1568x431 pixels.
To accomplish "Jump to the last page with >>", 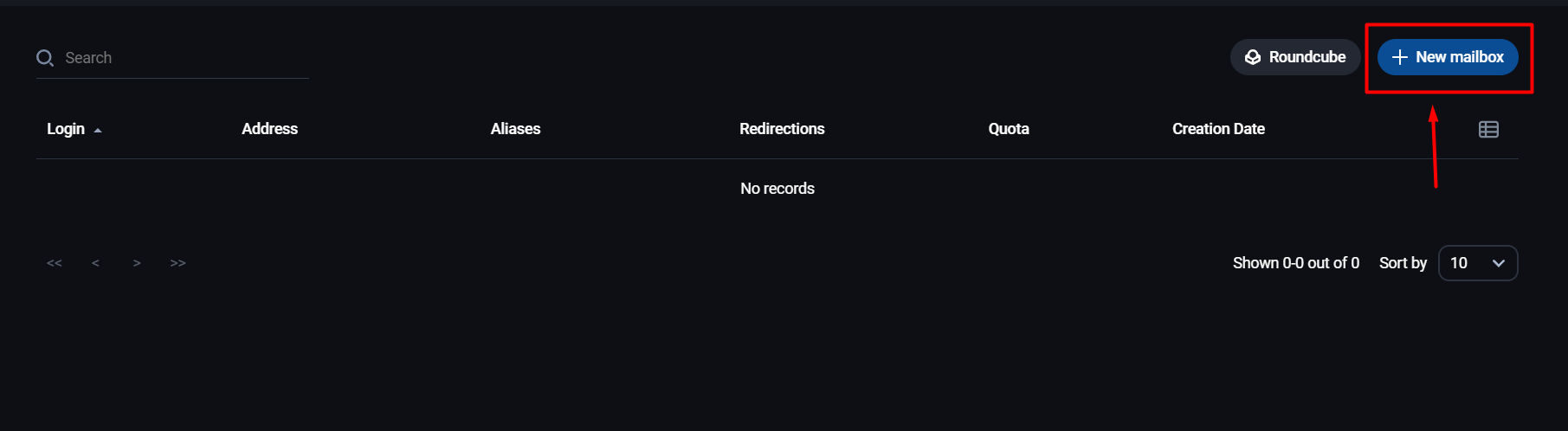I will (177, 263).
